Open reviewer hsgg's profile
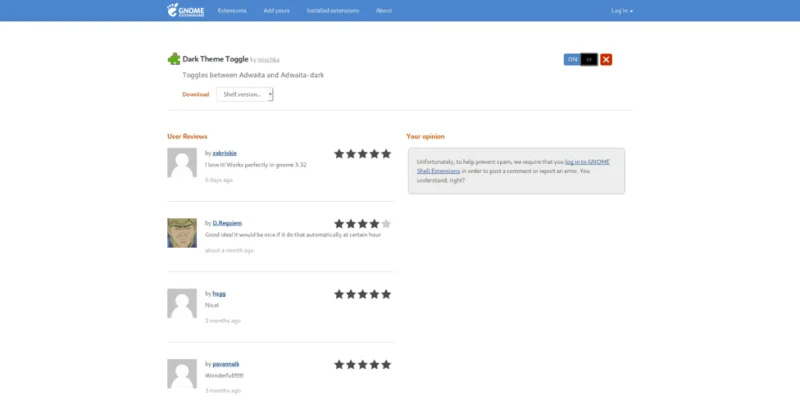The image size is (800, 401). 219,293
